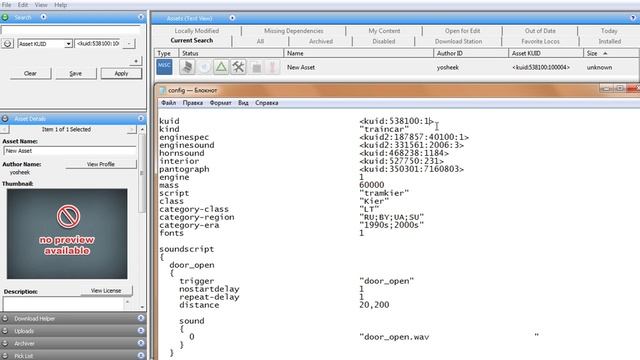The image size is (640, 360).
Task: Open the Edit menu in Content Manager
Action: 23,5
